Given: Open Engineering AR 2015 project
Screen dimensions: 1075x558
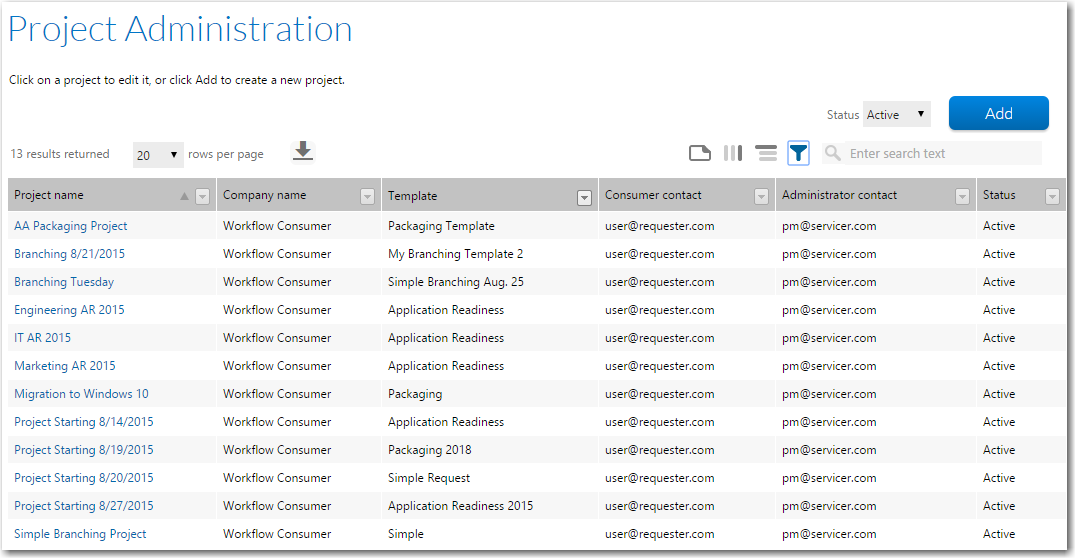Looking at the screenshot, I should point(69,310).
